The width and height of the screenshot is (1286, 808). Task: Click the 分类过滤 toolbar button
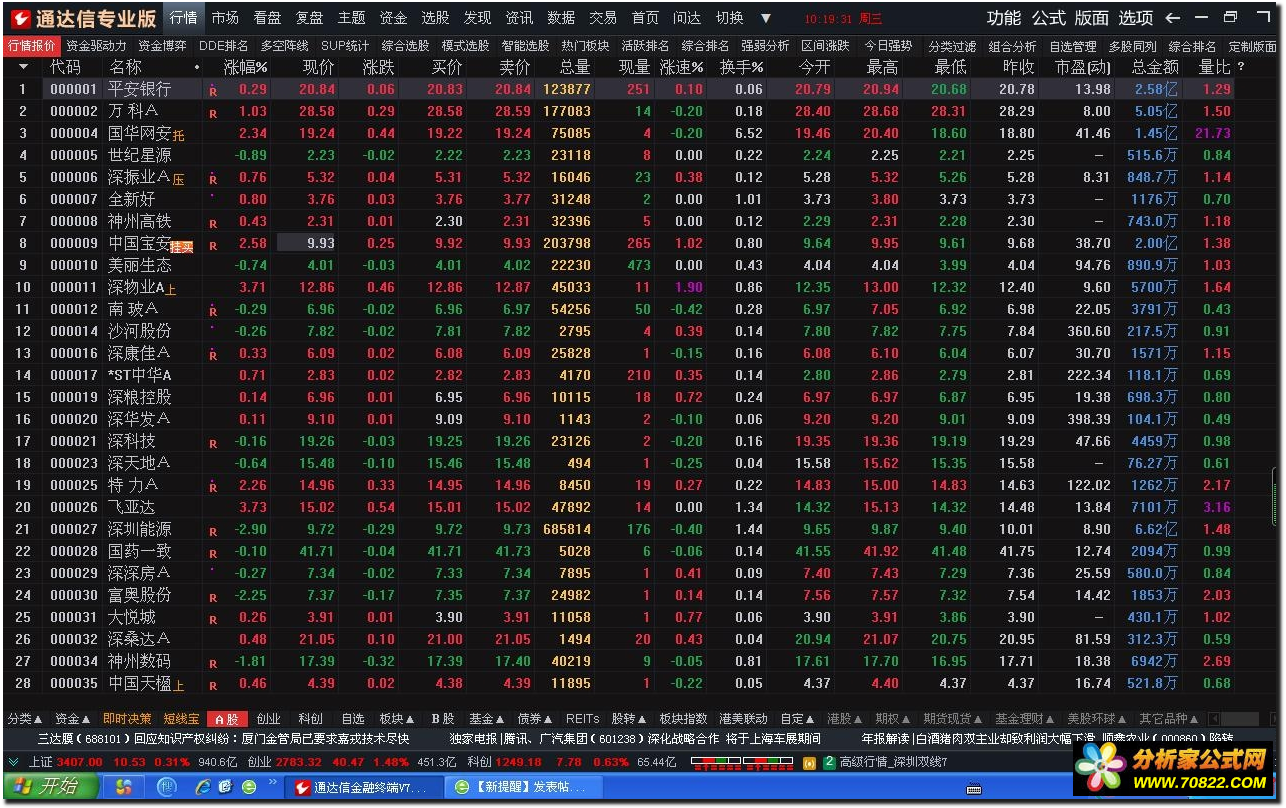pos(952,46)
